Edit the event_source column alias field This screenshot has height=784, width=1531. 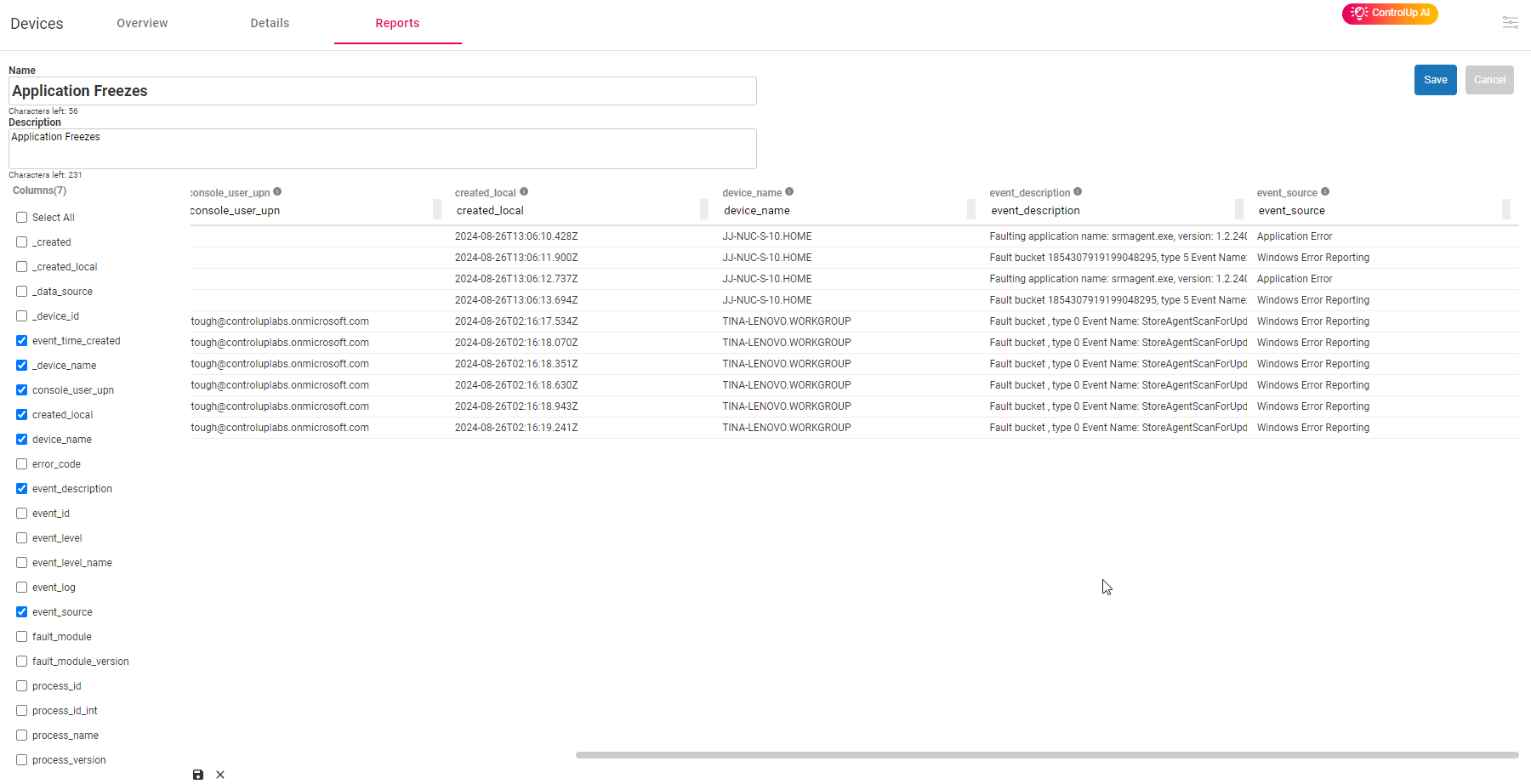point(1379,211)
